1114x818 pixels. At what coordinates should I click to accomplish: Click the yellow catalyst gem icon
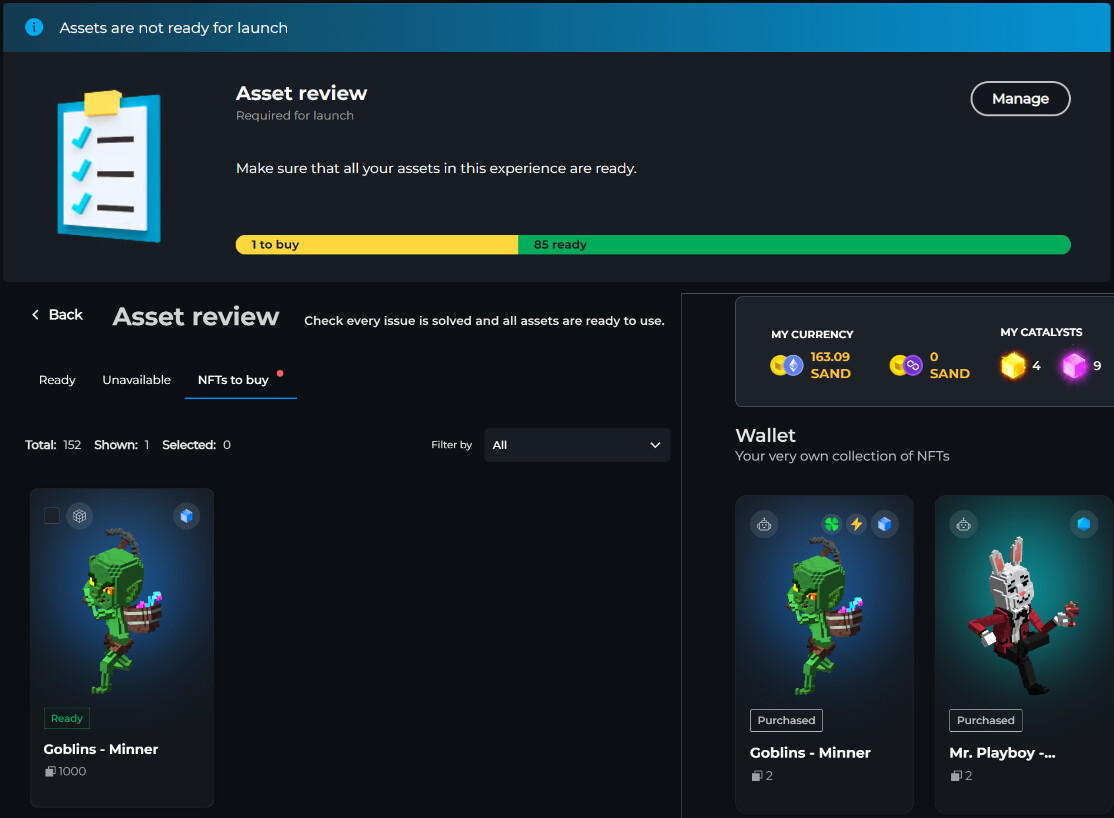[1013, 365]
